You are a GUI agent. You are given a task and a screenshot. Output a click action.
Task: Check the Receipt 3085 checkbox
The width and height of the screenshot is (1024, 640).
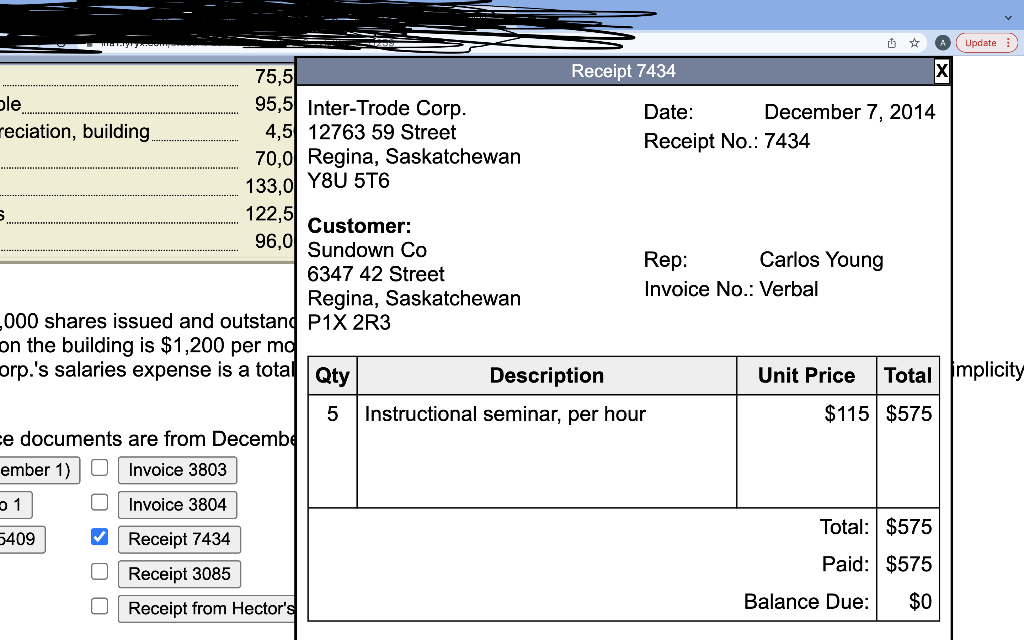tap(99, 571)
